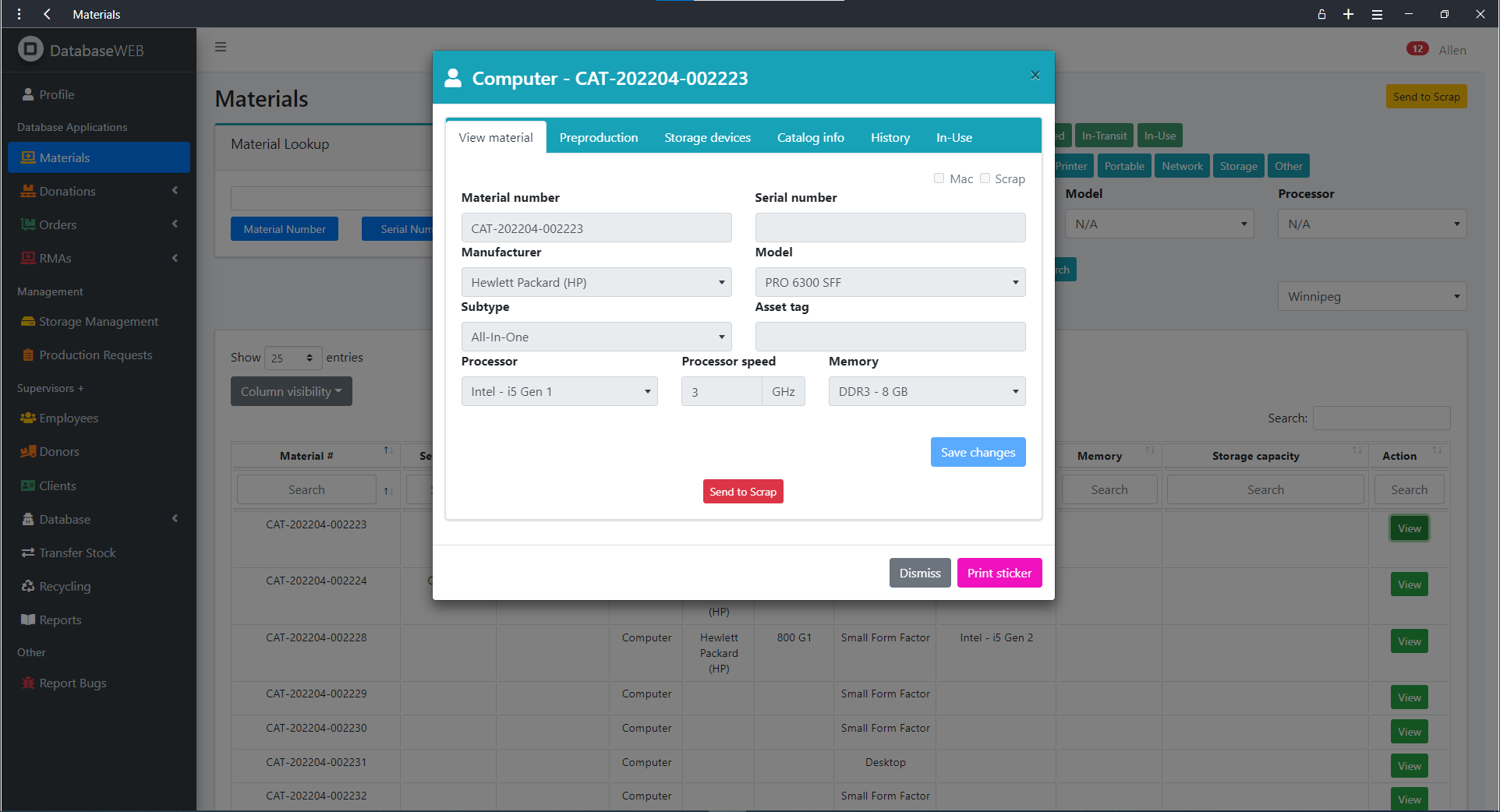Click the Clients list icon
Image resolution: width=1500 pixels, height=812 pixels.
click(x=28, y=485)
